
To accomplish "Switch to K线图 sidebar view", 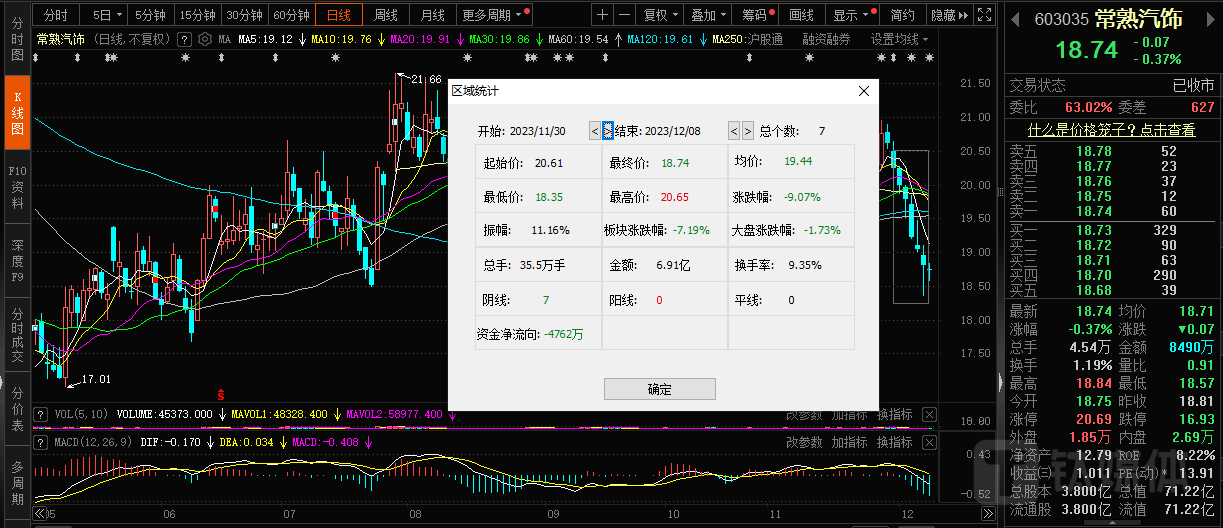I will (16, 112).
